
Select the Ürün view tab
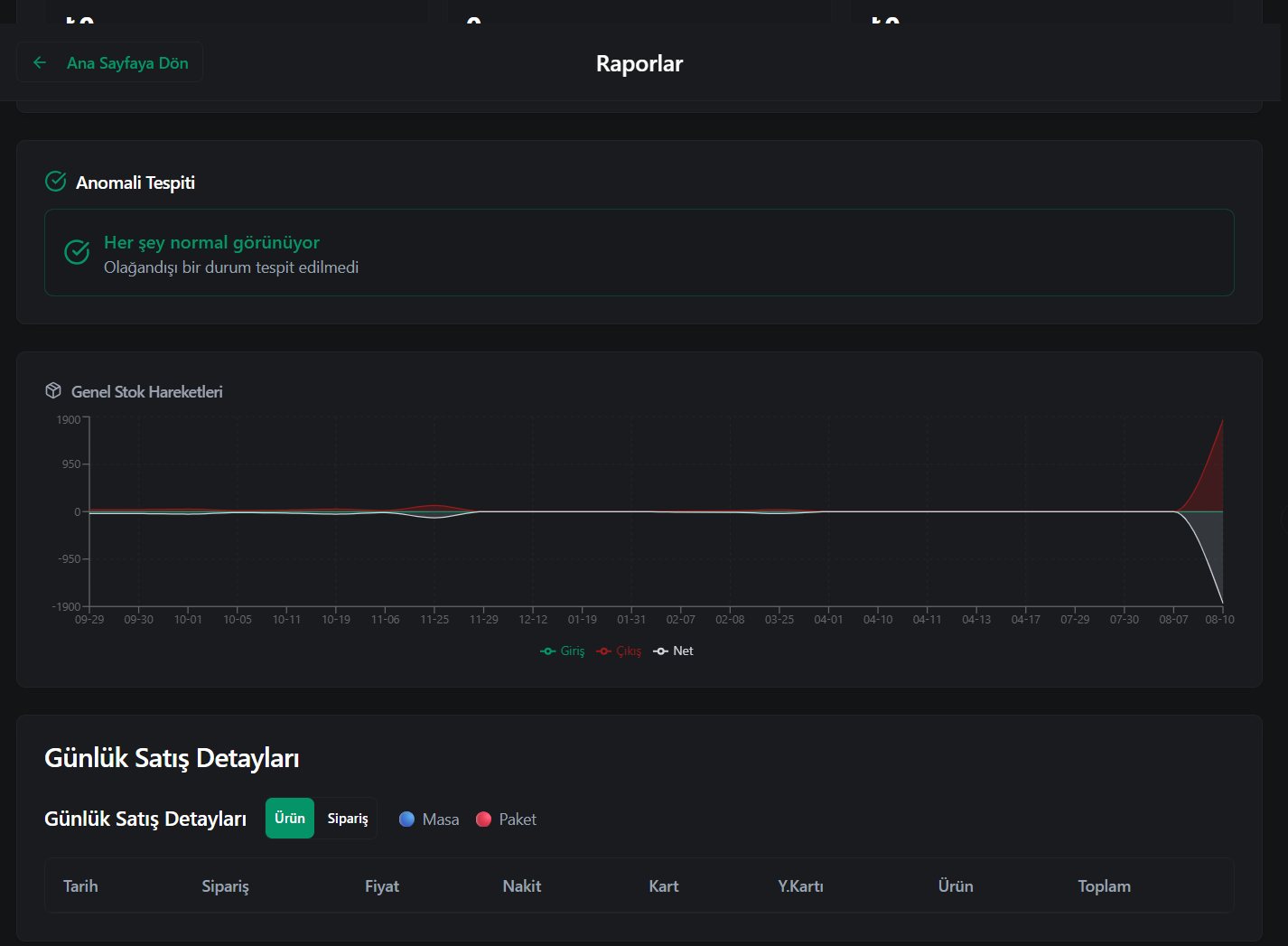[290, 818]
